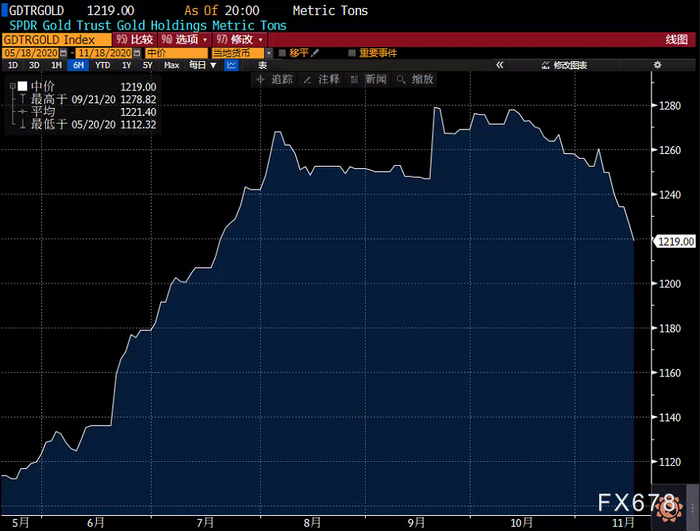Click the 1120 y-axis label
This screenshot has width=700, height=531.
(x=670, y=462)
